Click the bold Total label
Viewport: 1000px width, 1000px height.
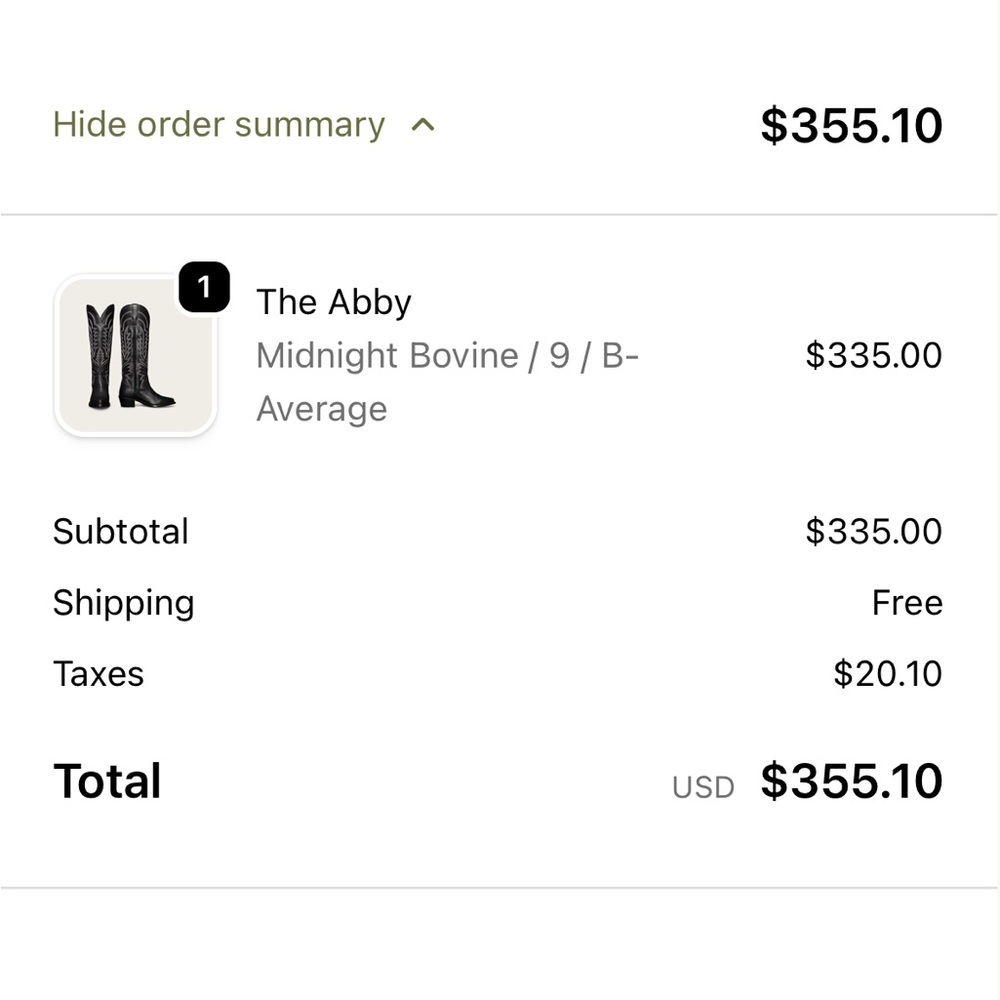[x=107, y=781]
